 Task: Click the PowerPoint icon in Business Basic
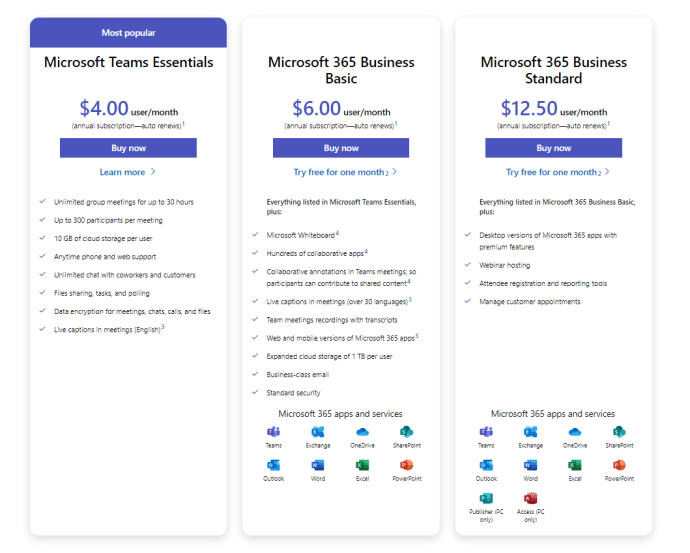(x=406, y=465)
